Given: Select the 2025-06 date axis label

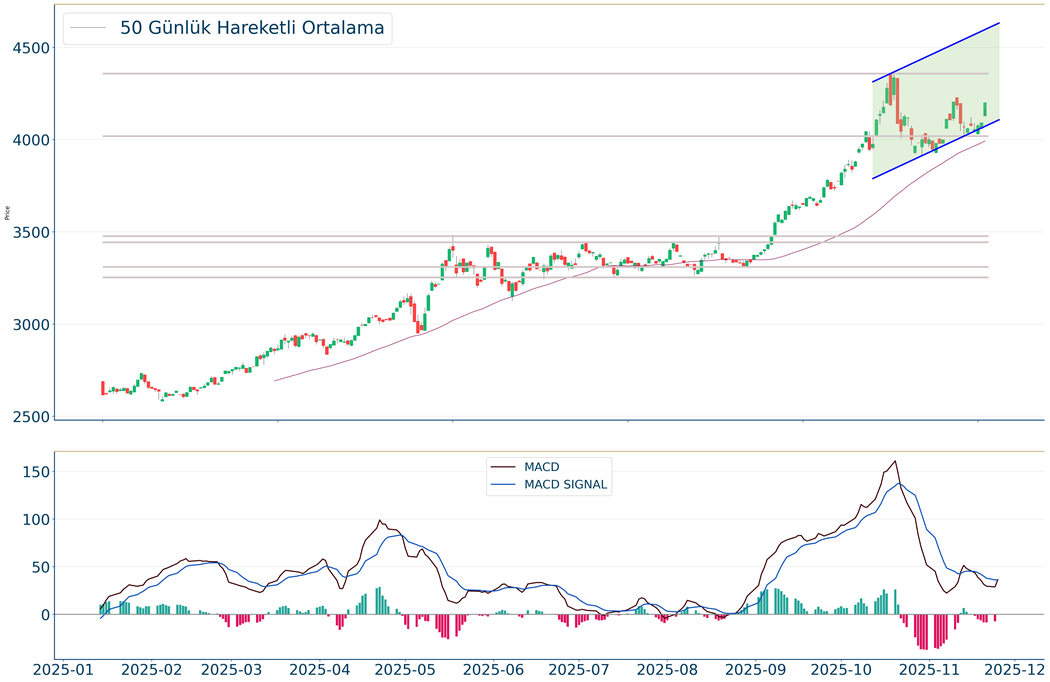Looking at the screenshot, I should (x=495, y=668).
